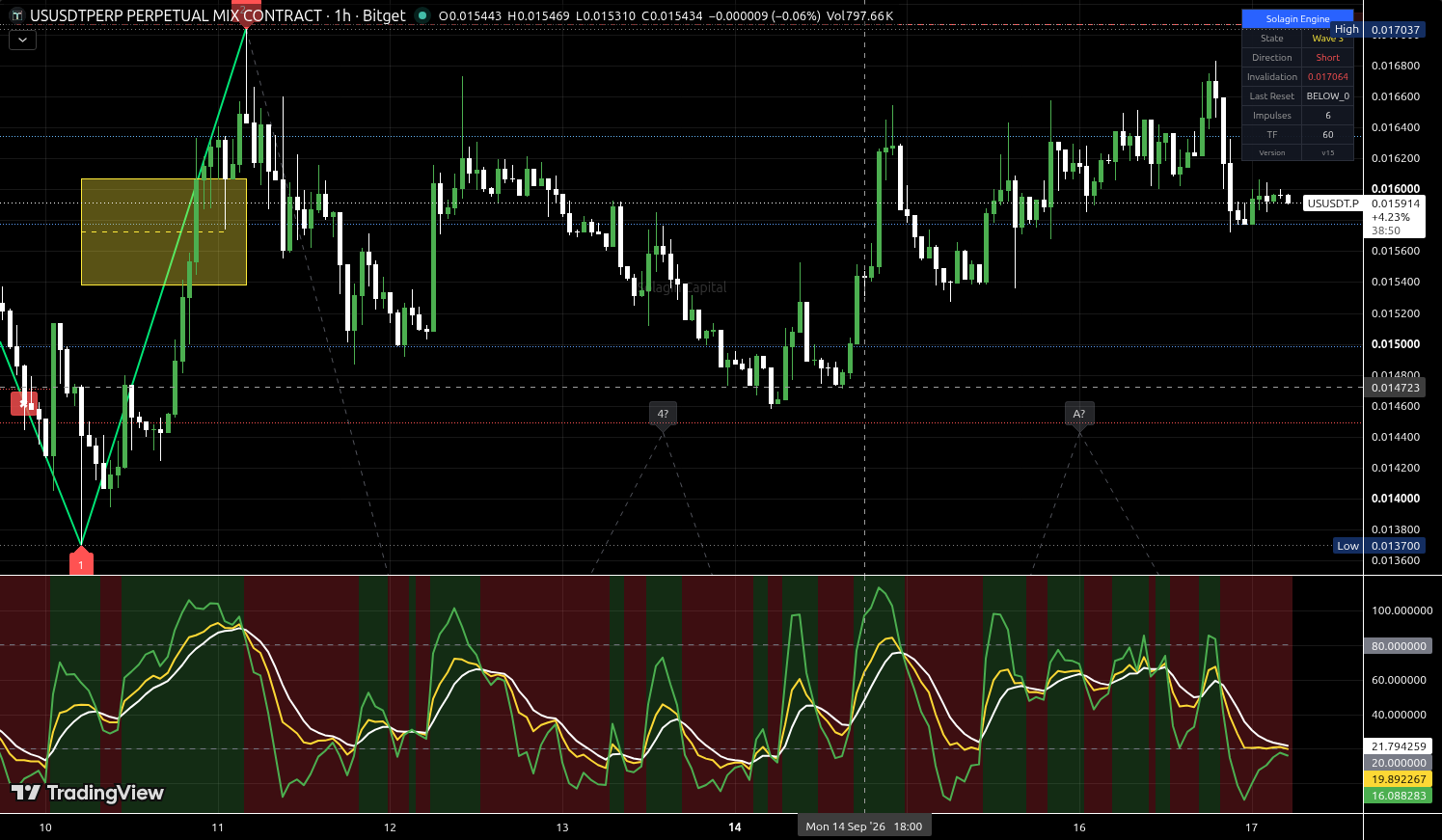Click the 20.000000 level label
The width and height of the screenshot is (1442, 840).
(1399, 763)
